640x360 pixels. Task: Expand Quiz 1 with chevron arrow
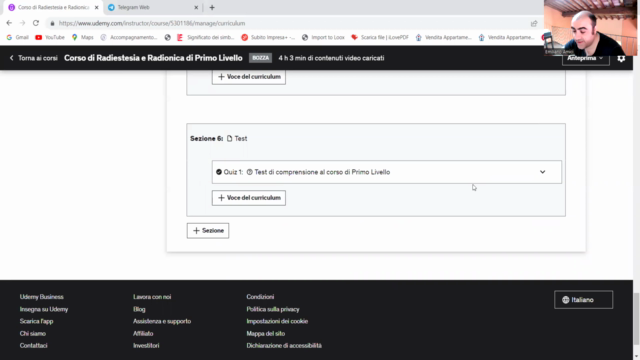point(542,172)
